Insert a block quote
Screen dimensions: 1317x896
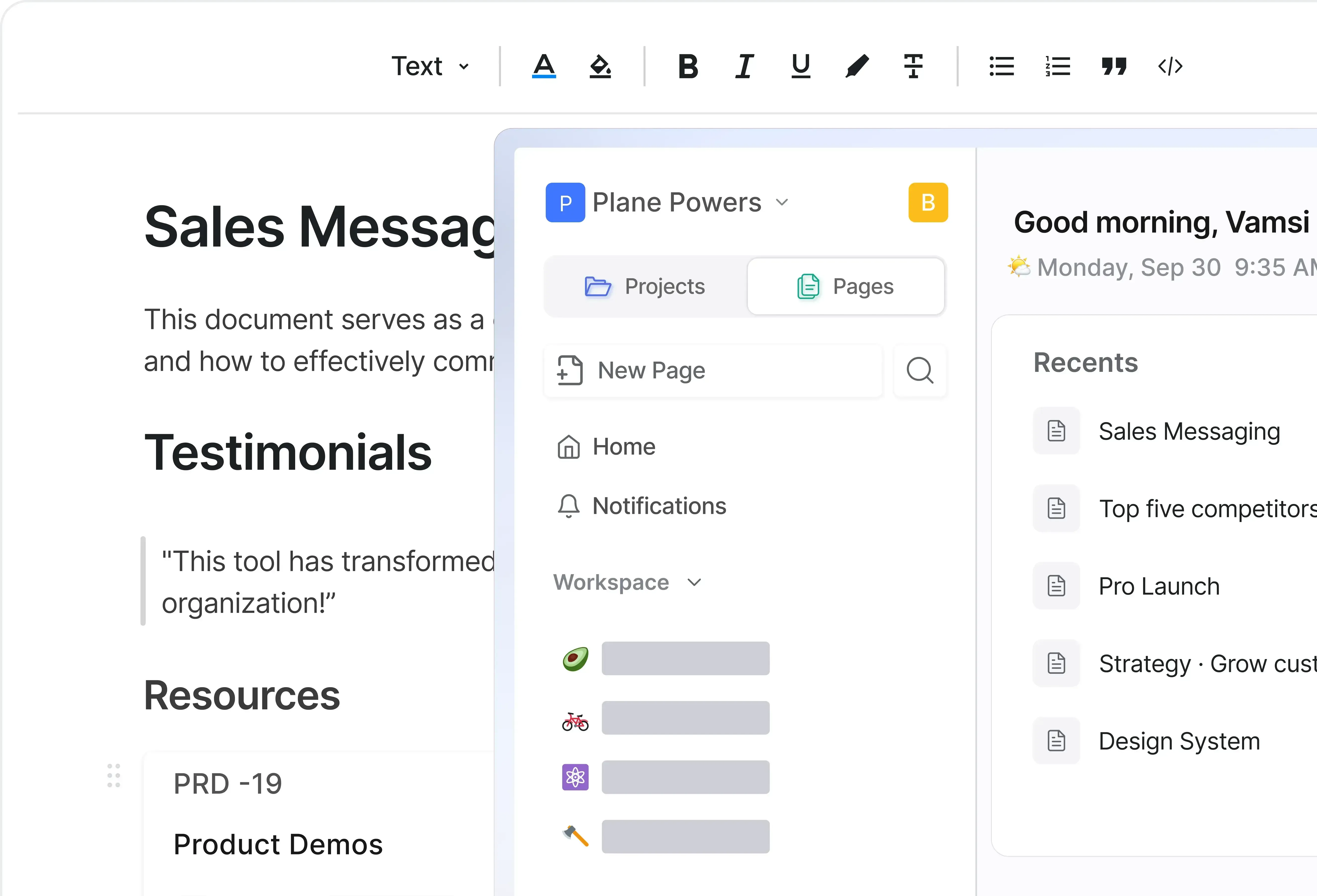point(1114,66)
